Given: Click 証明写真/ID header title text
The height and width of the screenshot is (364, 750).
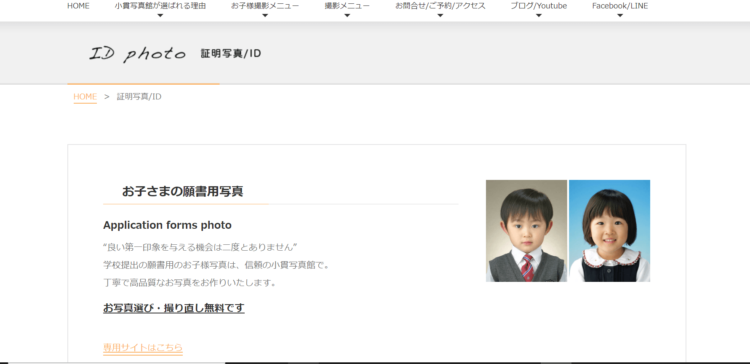Looking at the screenshot, I should [231, 54].
